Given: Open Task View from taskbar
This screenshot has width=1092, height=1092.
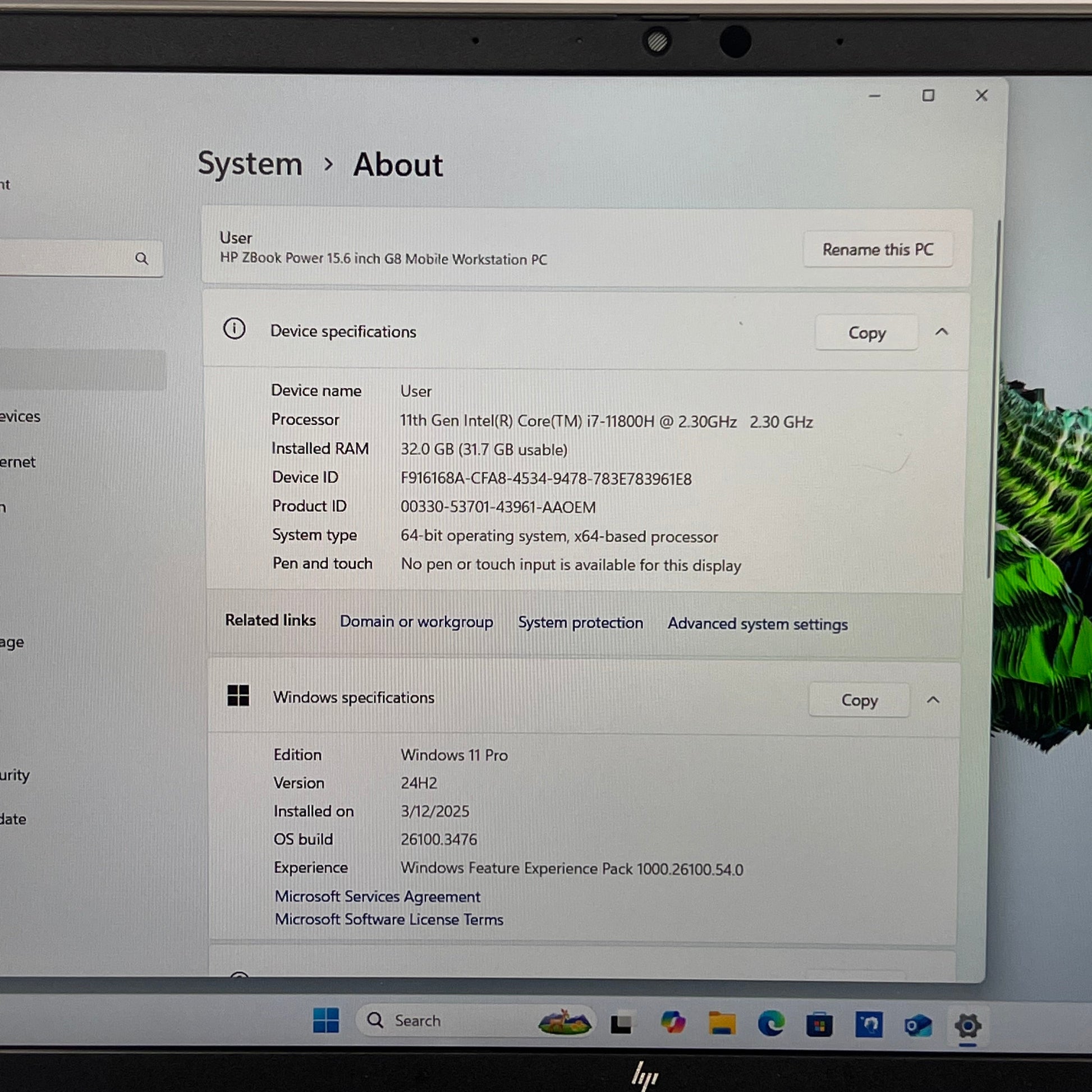Looking at the screenshot, I should (622, 1022).
